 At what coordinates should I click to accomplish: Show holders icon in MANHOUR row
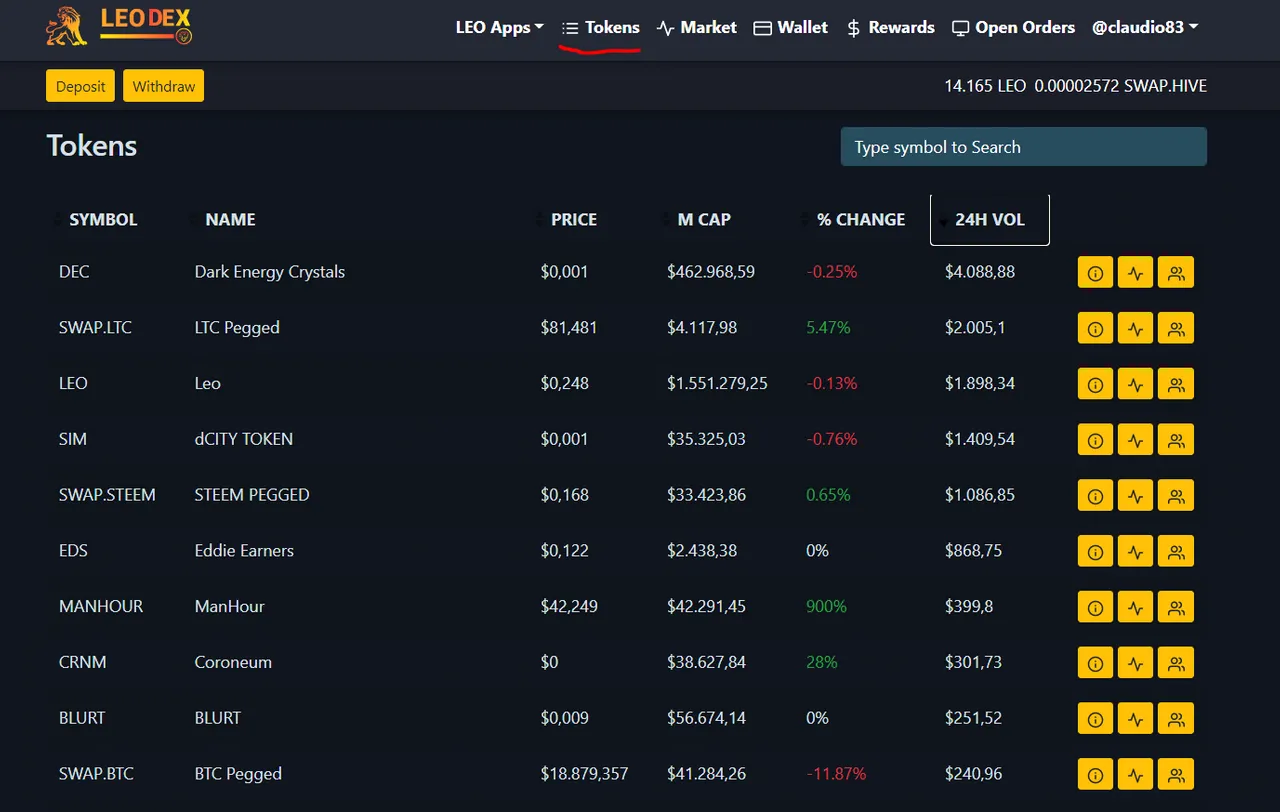pos(1176,607)
